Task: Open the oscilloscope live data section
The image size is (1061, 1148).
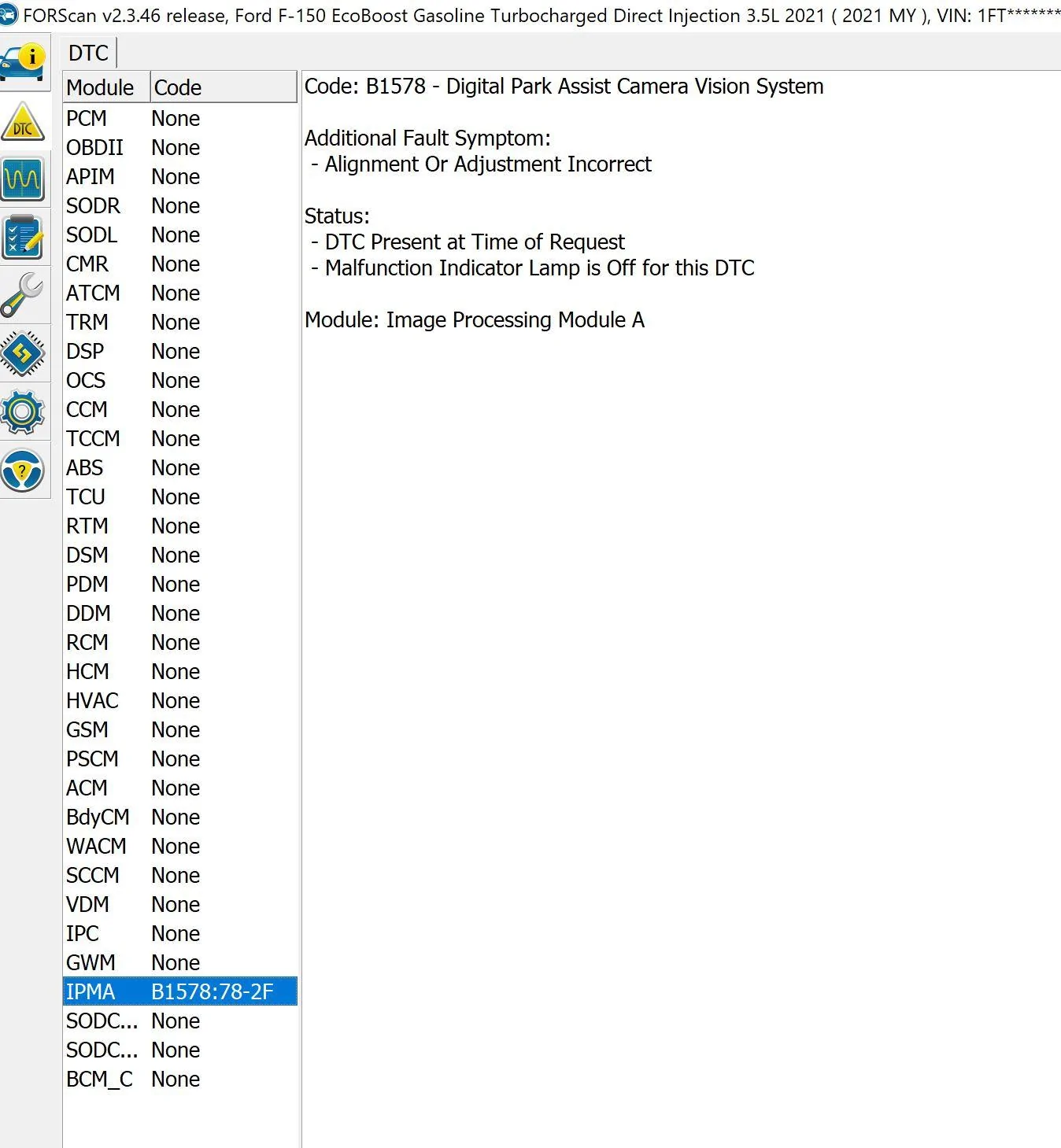Action: pyautogui.click(x=23, y=179)
